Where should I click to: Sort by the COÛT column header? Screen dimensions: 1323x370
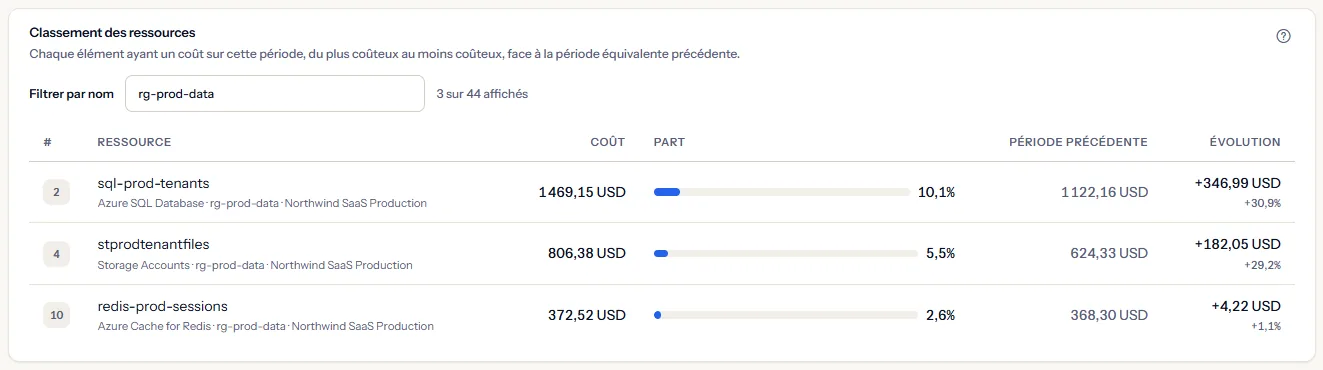point(608,142)
